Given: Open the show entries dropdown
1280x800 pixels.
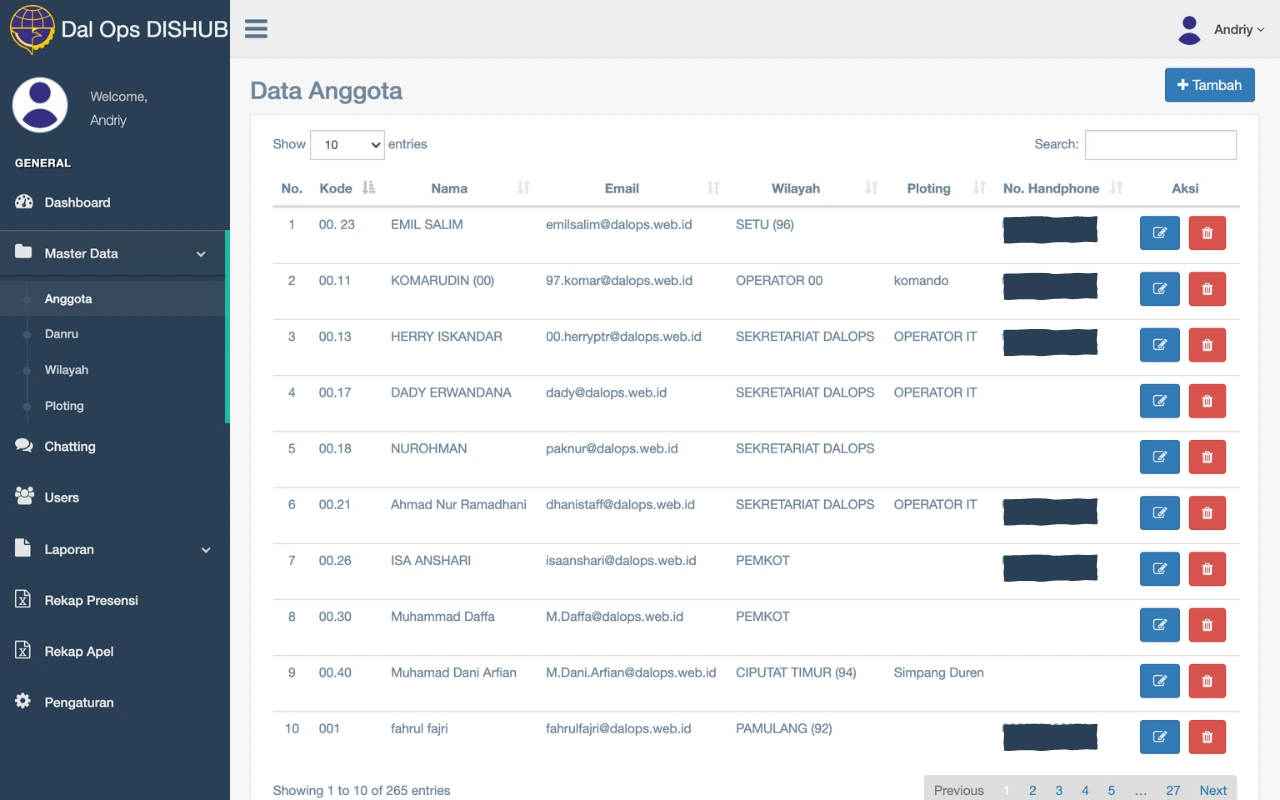Looking at the screenshot, I should tap(347, 145).
